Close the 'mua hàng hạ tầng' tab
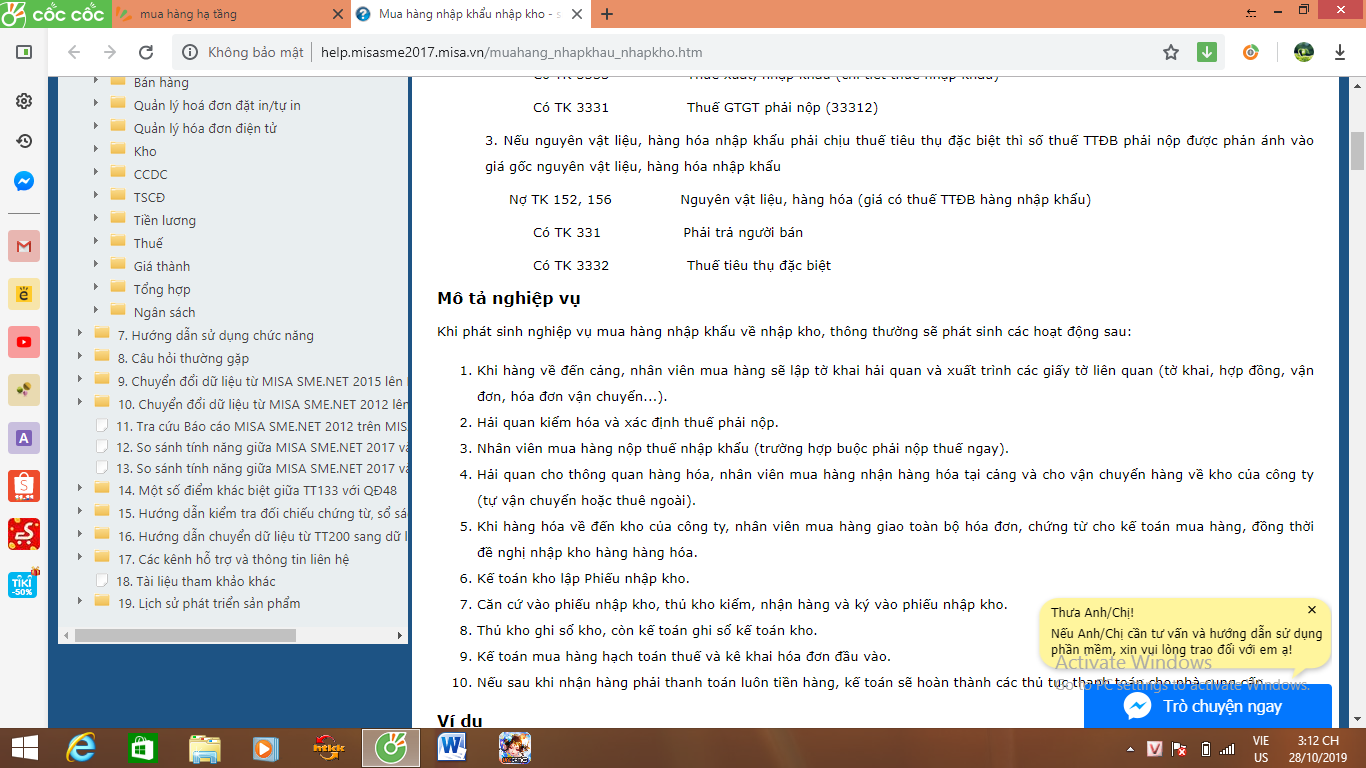Screen dimensions: 1366x768 coord(337,14)
